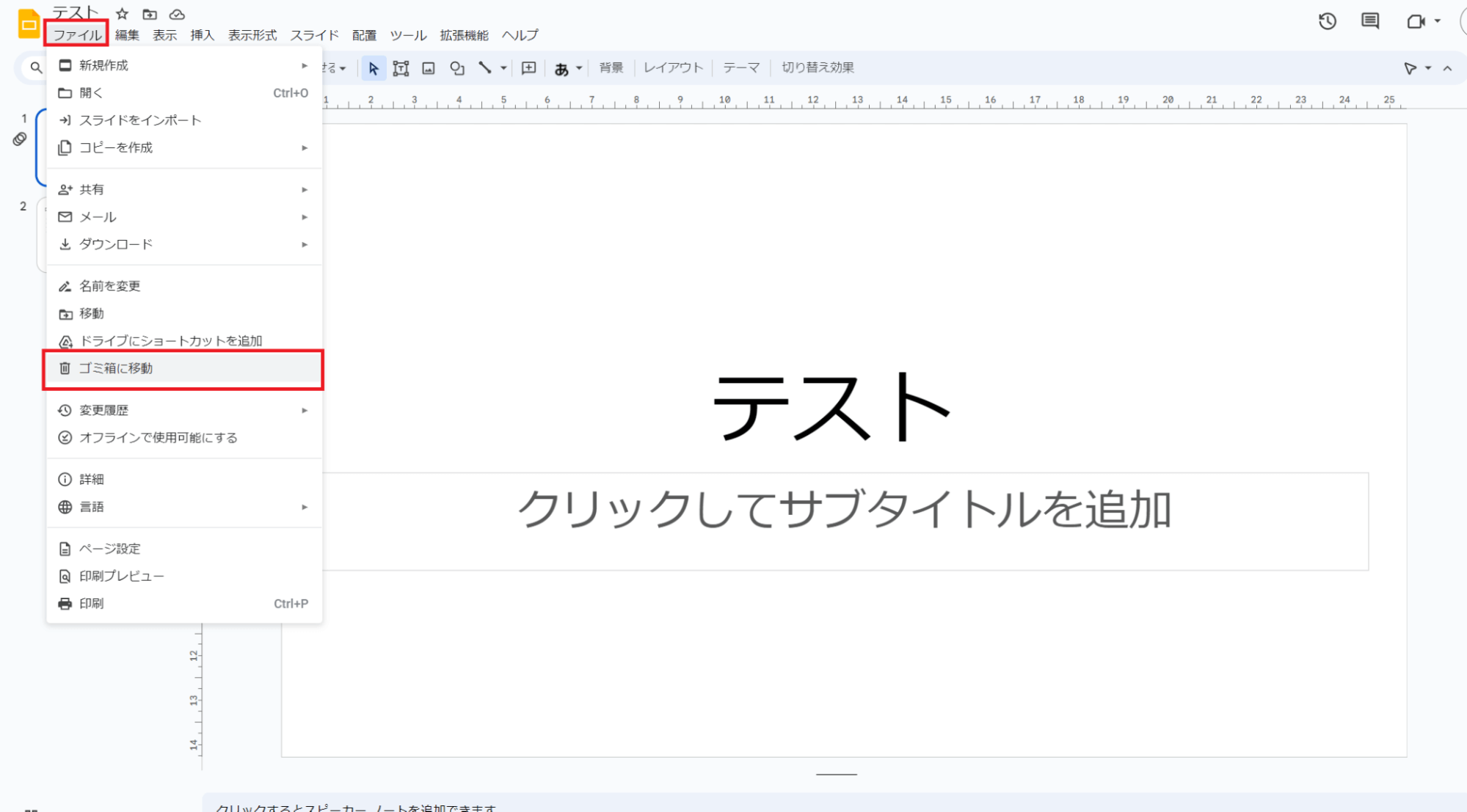The image size is (1467, 812).
Task: Click the テーマ button
Action: pos(740,67)
